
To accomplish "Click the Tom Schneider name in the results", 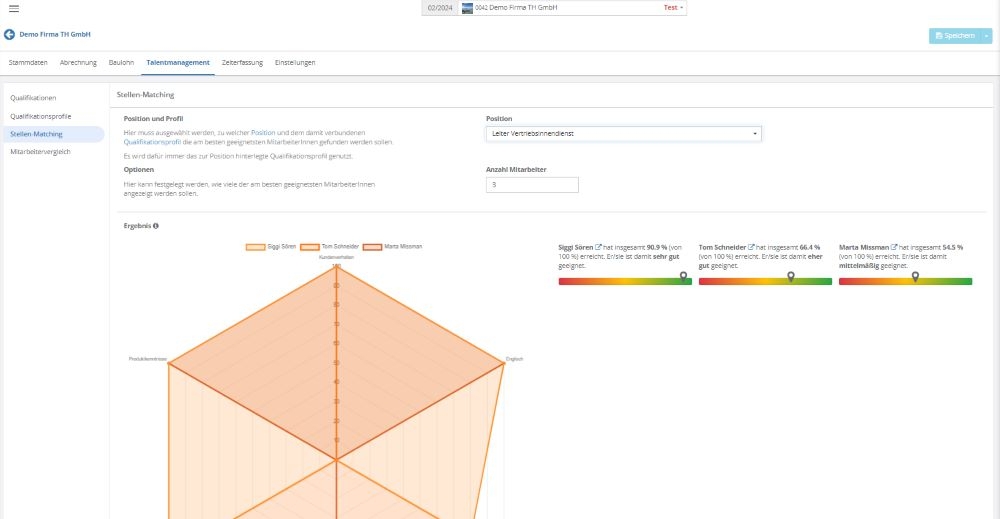I will tap(722, 247).
